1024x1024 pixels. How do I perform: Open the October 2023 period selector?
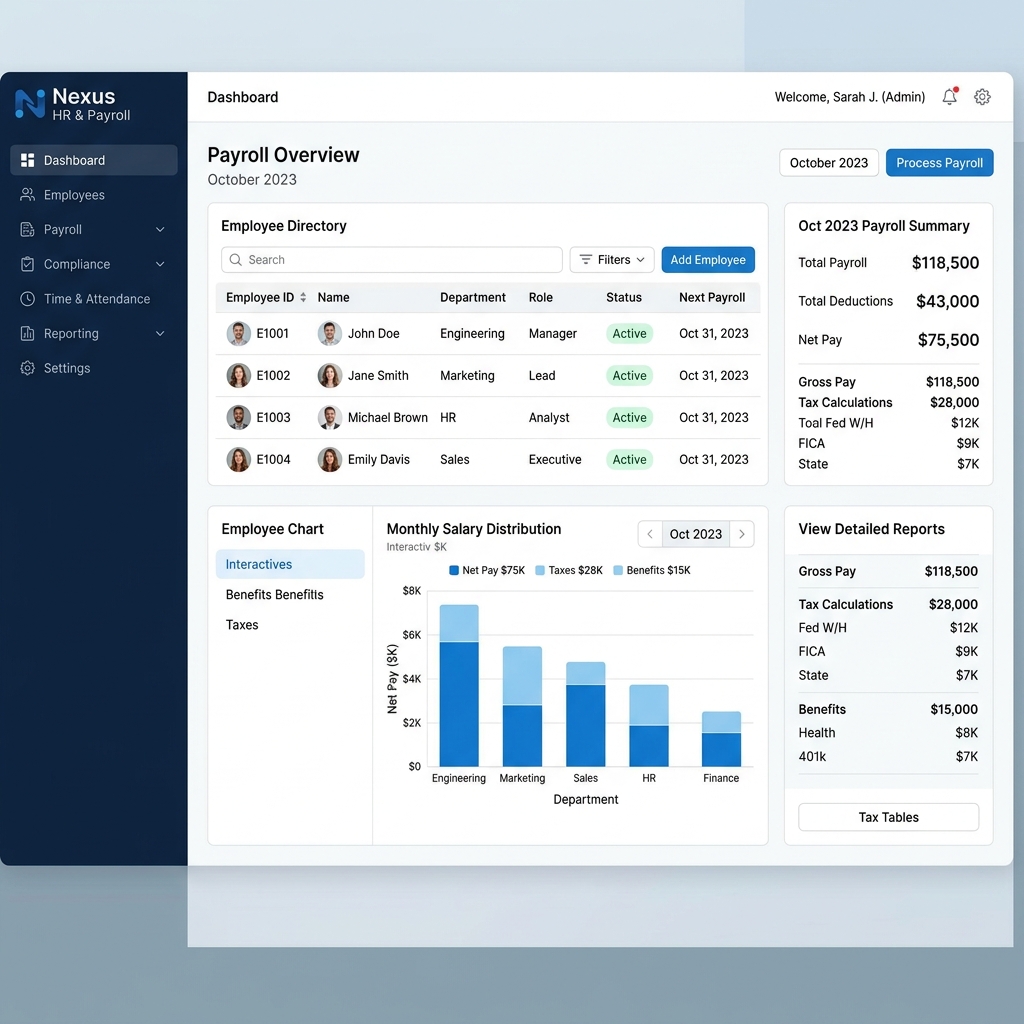(x=829, y=163)
